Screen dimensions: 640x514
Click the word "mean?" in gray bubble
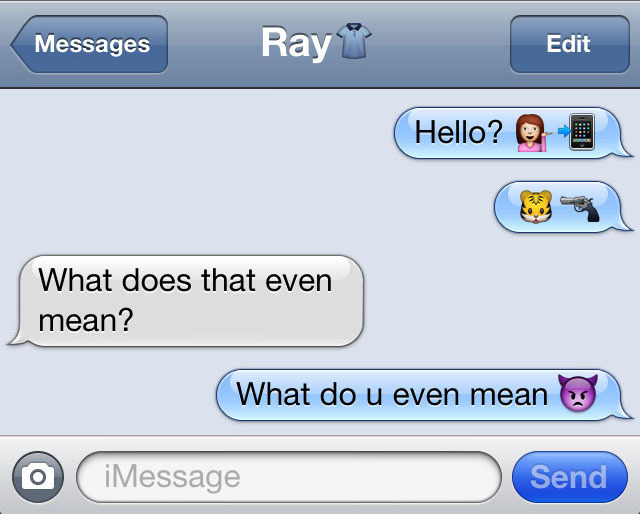pos(86,320)
